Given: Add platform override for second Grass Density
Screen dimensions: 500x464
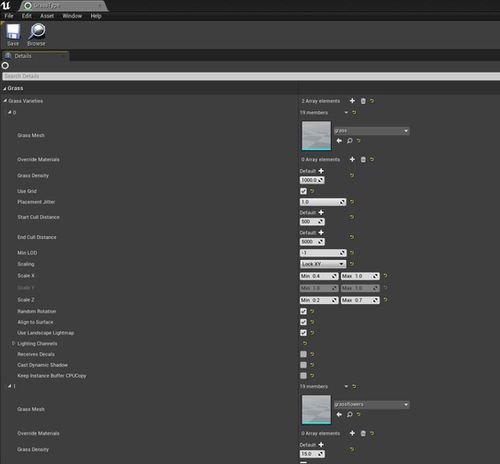Looking at the screenshot, I should 321,444.
